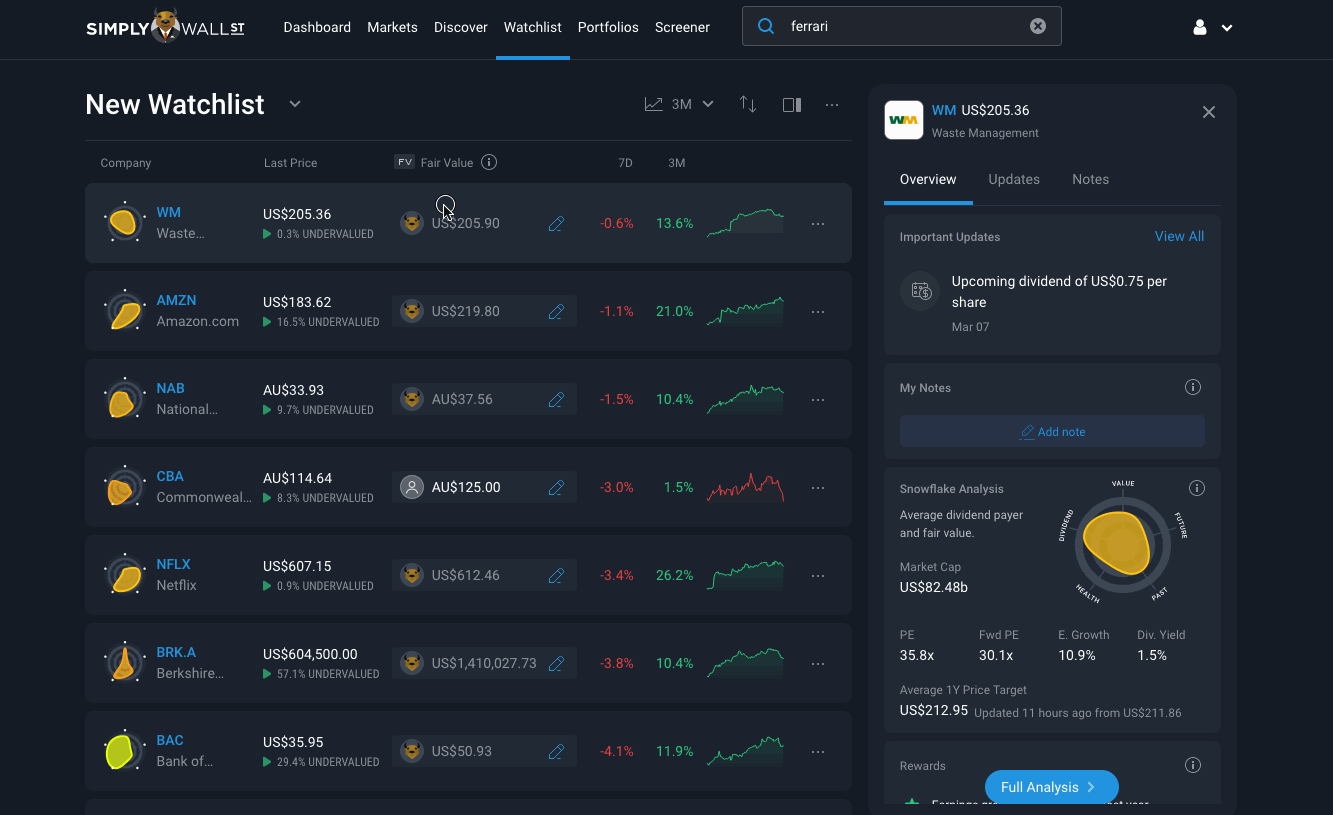The width and height of the screenshot is (1333, 815).
Task: Click BRK.A snowflake thumbnail
Action: [124, 663]
